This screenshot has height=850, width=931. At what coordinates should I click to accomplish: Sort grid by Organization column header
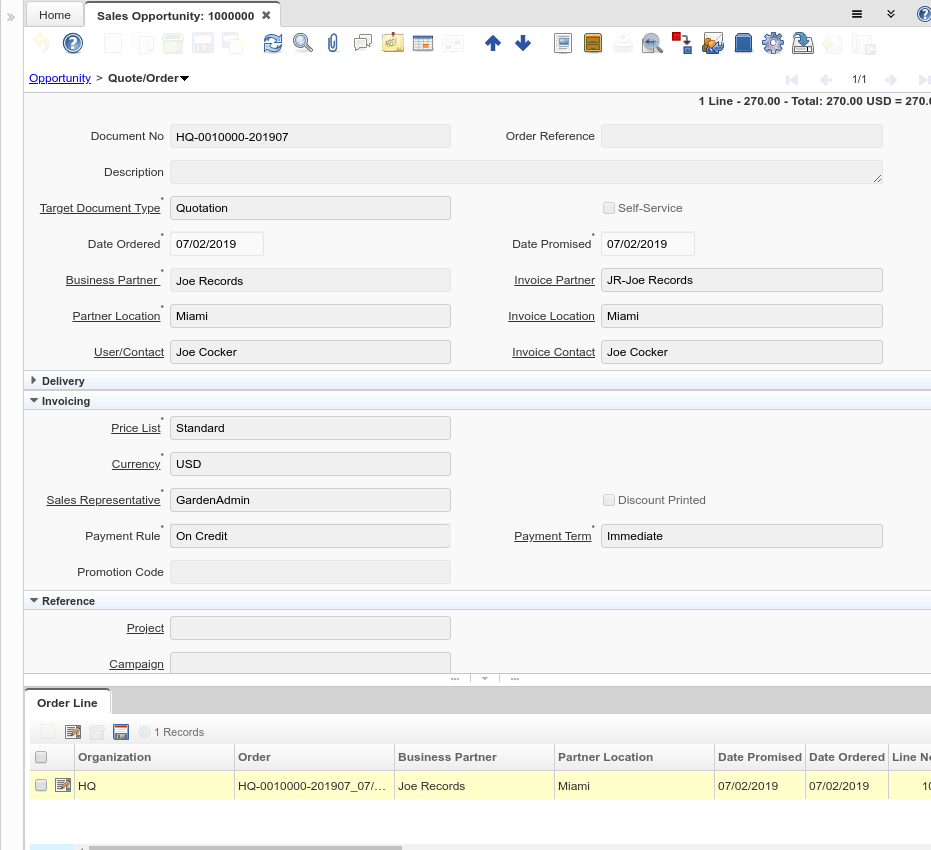pos(115,757)
